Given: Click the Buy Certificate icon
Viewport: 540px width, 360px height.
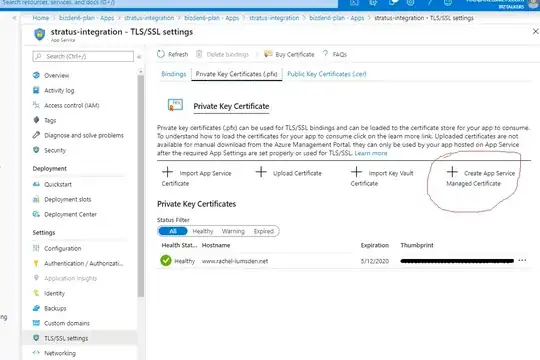Looking at the screenshot, I should coord(268,54).
